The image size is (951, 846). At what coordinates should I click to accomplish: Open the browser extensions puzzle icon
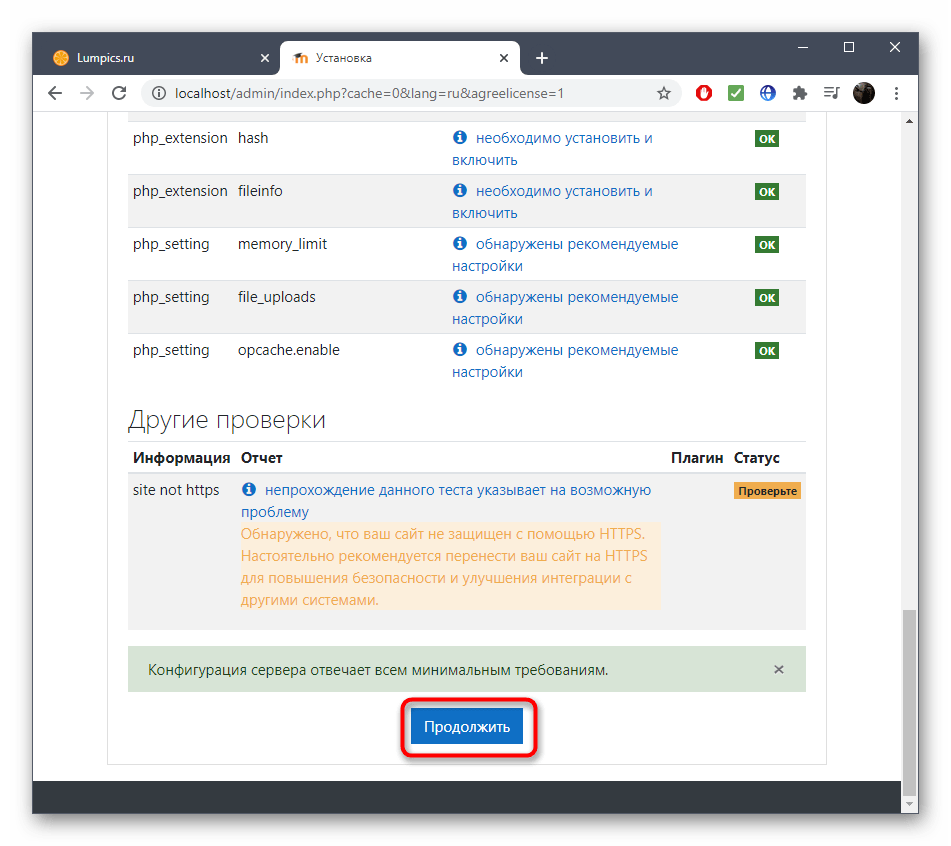799,93
